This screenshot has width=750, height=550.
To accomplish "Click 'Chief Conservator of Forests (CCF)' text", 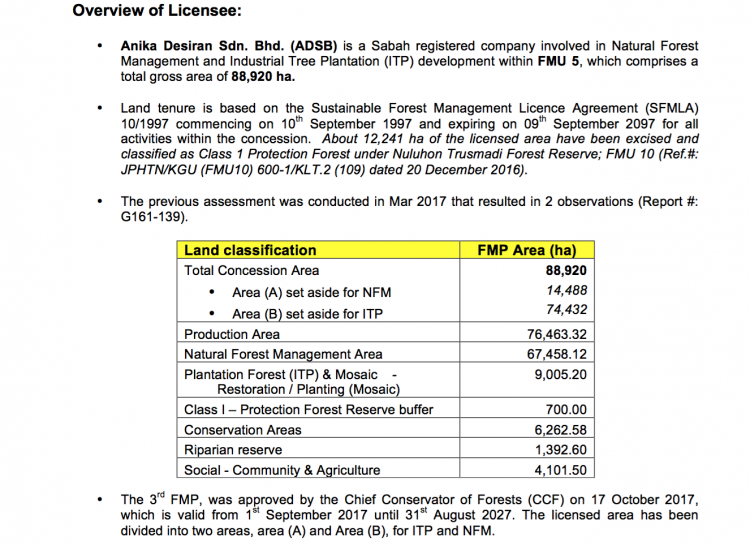I will tap(454, 499).
